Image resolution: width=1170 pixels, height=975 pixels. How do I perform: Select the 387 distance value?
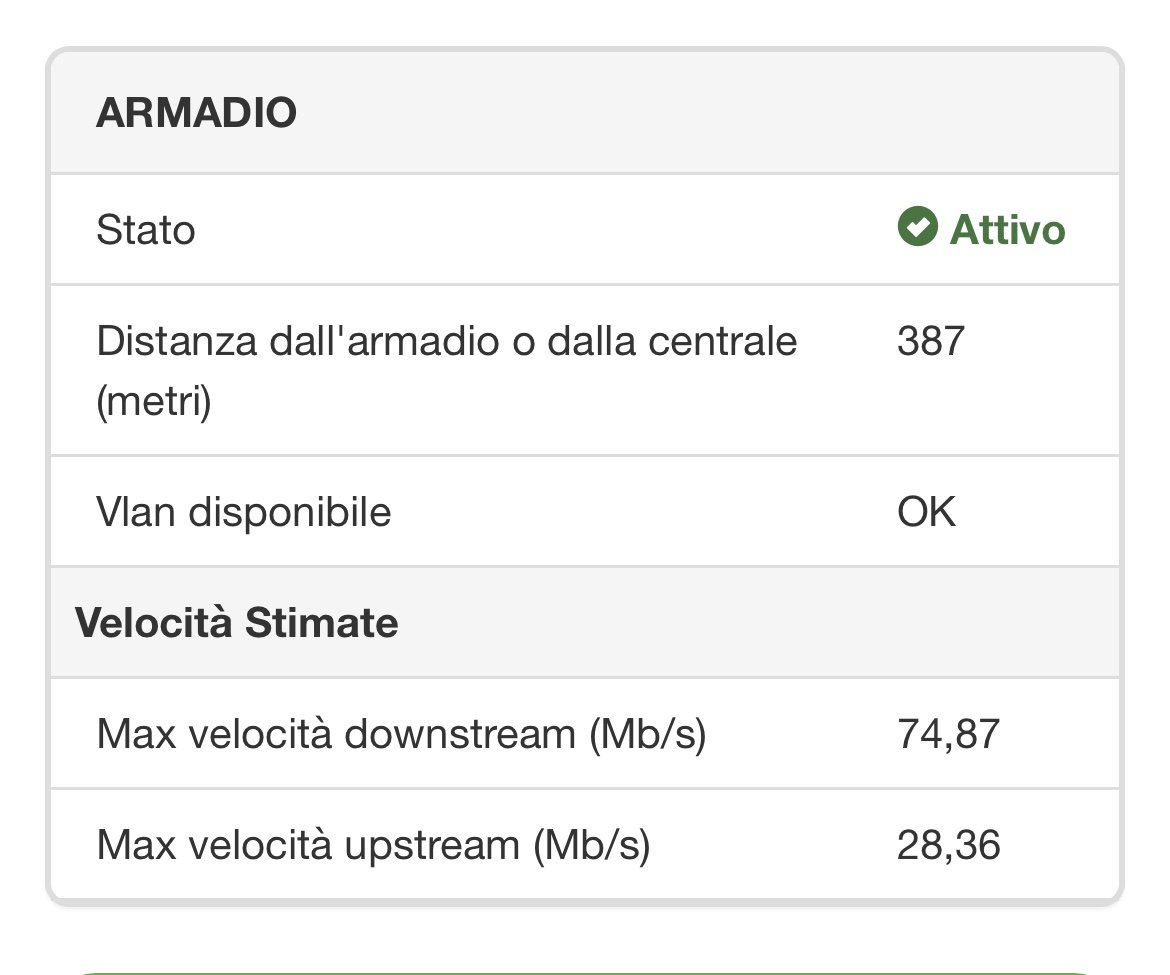[930, 341]
